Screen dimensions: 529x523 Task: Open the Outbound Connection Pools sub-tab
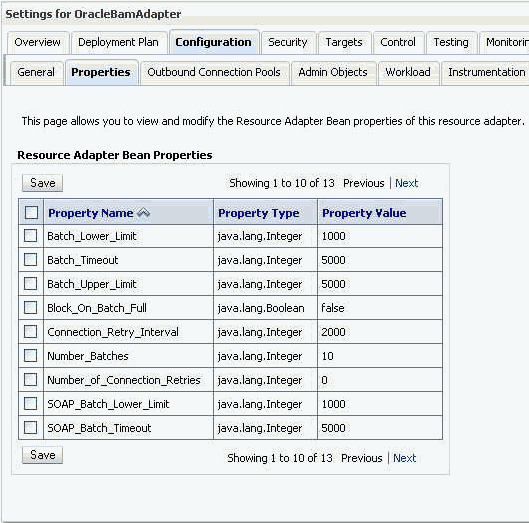[214, 72]
